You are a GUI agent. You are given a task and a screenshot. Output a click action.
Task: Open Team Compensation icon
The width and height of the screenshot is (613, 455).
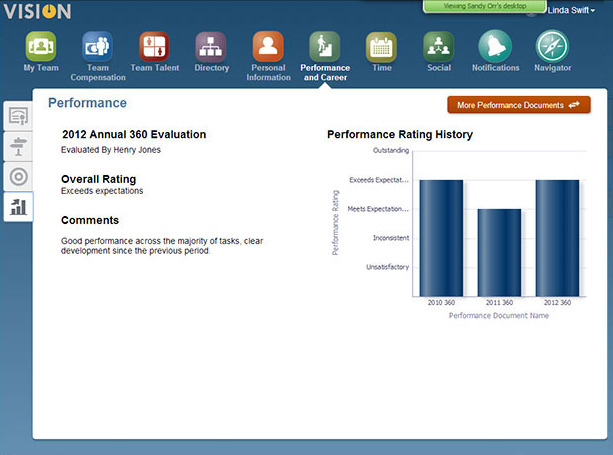click(x=97, y=46)
